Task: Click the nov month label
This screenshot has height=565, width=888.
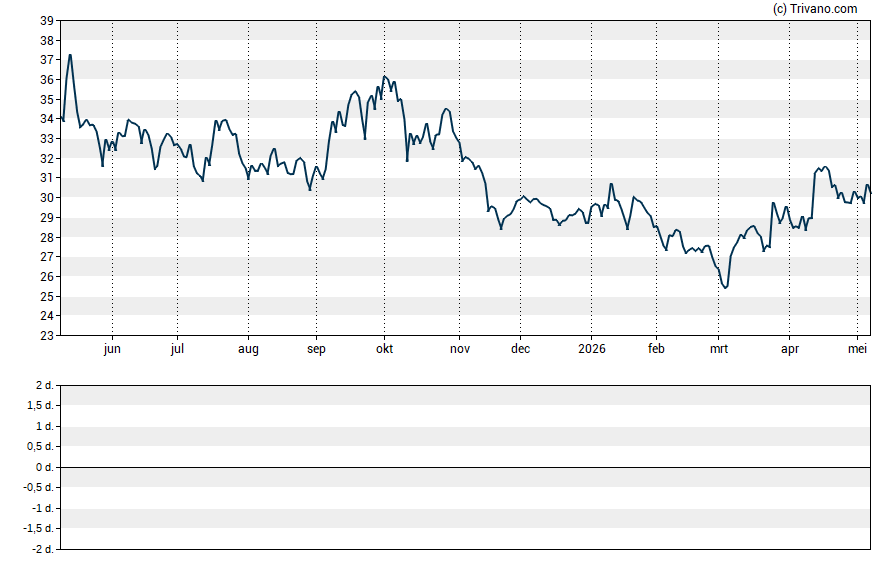Action: (460, 349)
